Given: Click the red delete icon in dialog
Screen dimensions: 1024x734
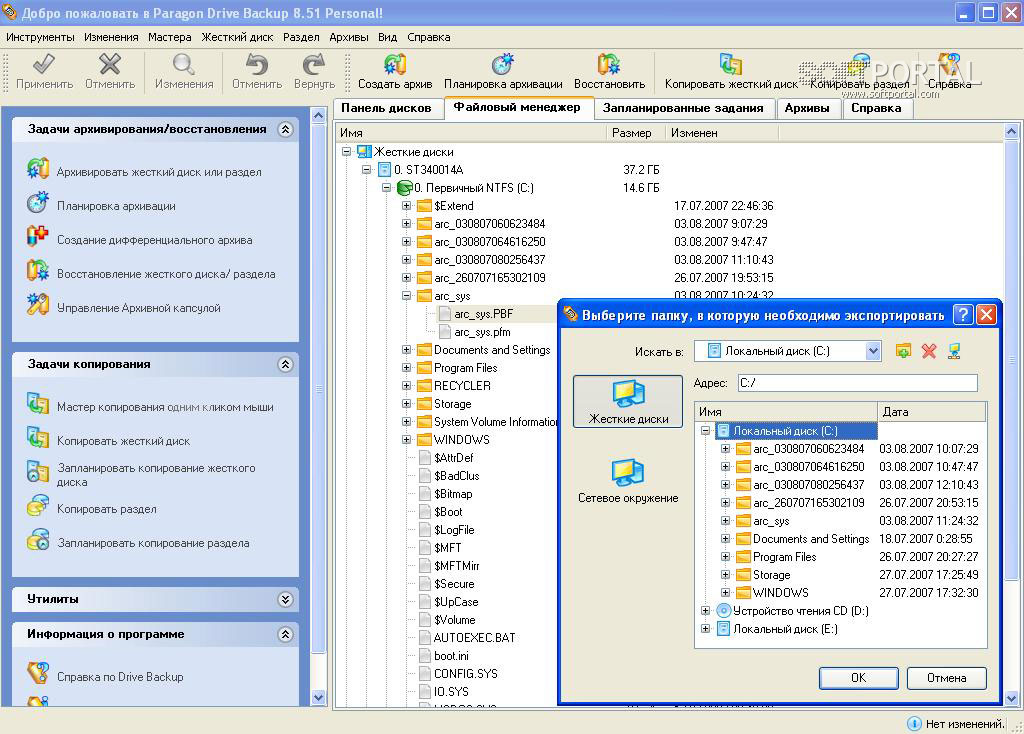Looking at the screenshot, I should click(x=929, y=351).
